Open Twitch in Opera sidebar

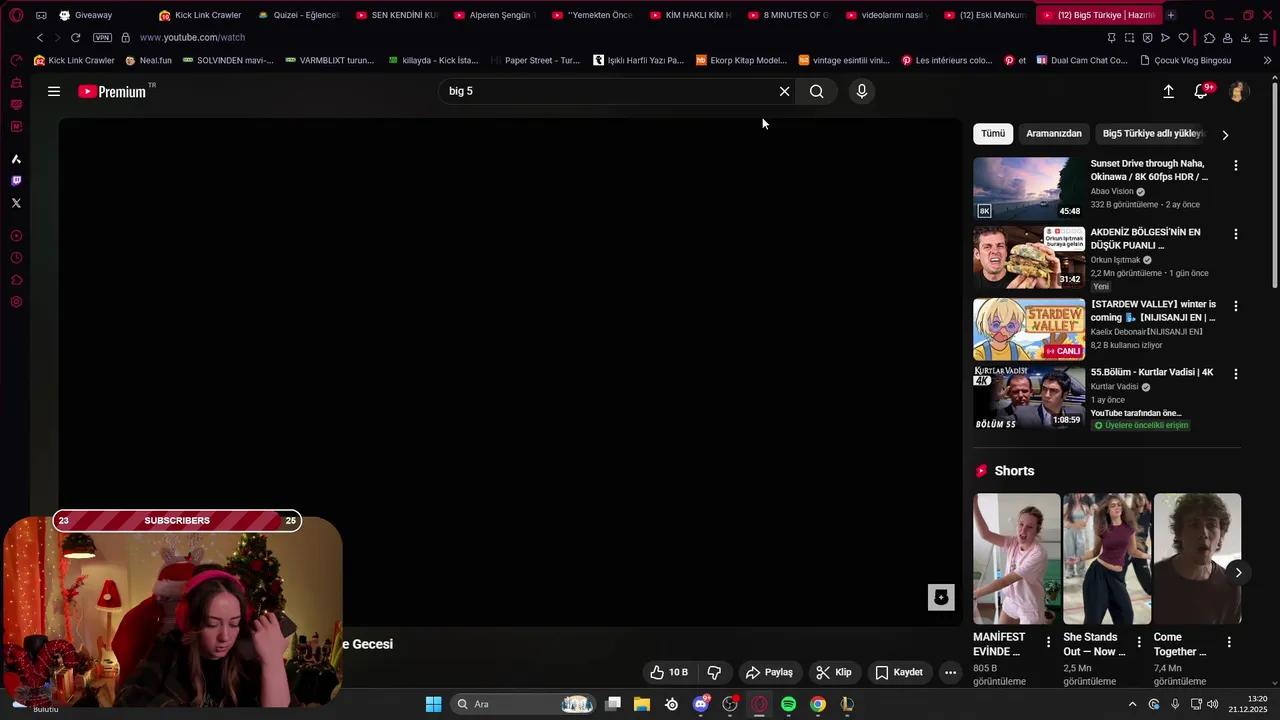(16, 181)
